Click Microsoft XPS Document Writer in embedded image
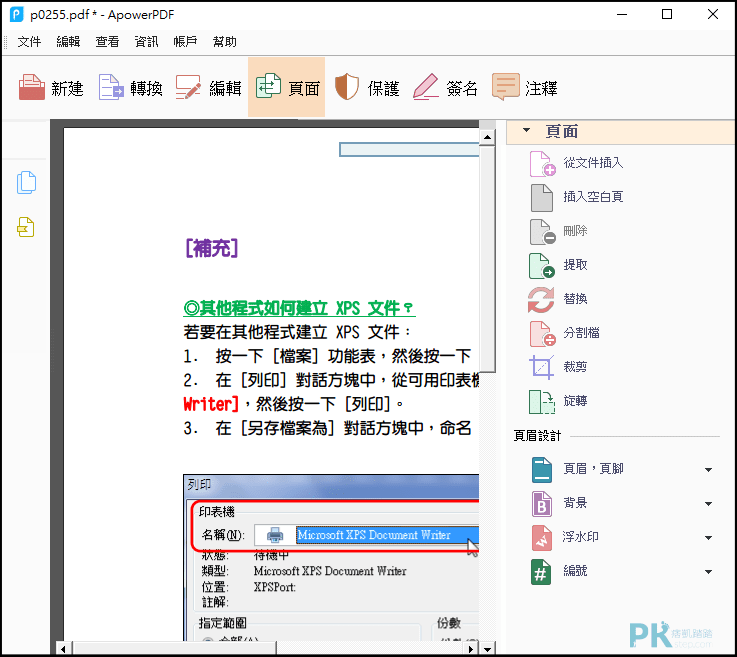 (375, 535)
